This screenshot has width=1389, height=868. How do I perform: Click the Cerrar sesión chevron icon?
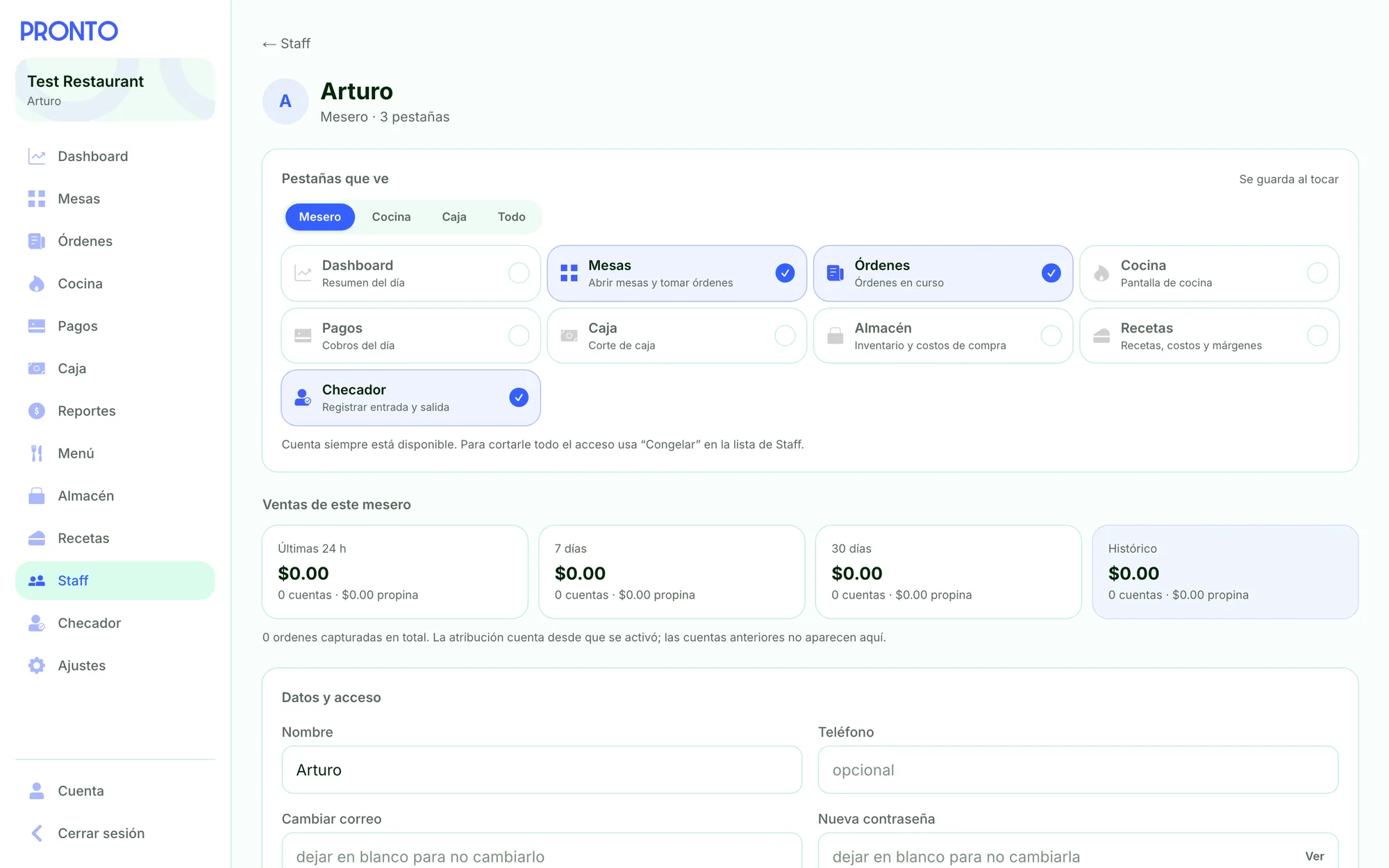37,833
